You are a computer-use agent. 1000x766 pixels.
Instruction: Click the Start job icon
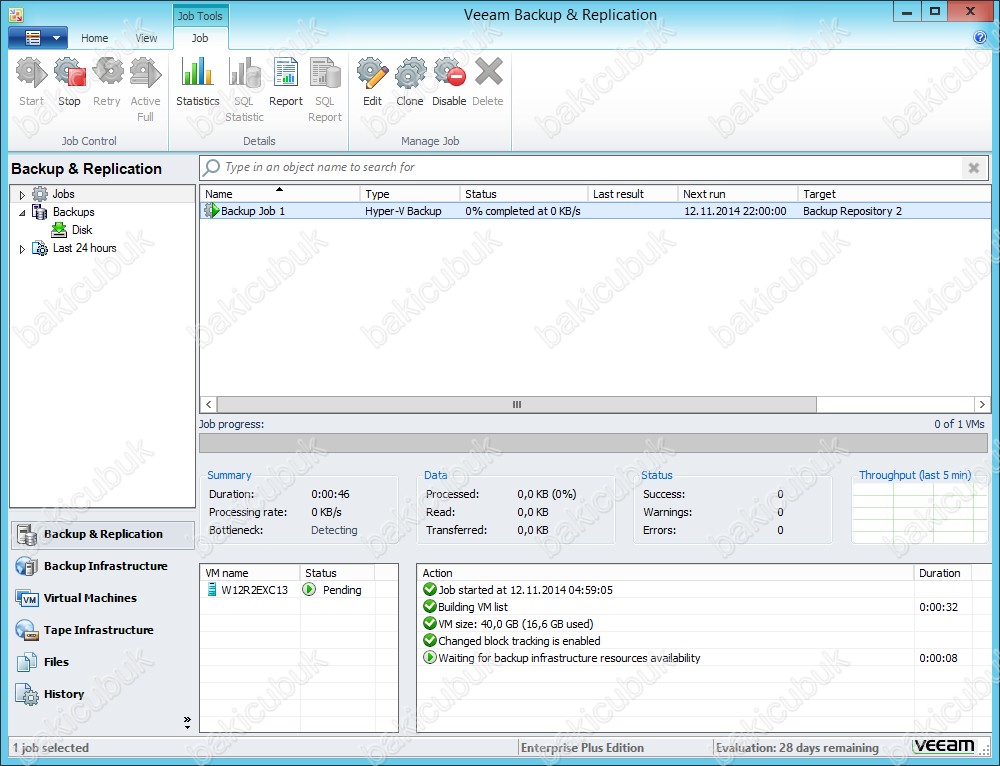[x=31, y=82]
